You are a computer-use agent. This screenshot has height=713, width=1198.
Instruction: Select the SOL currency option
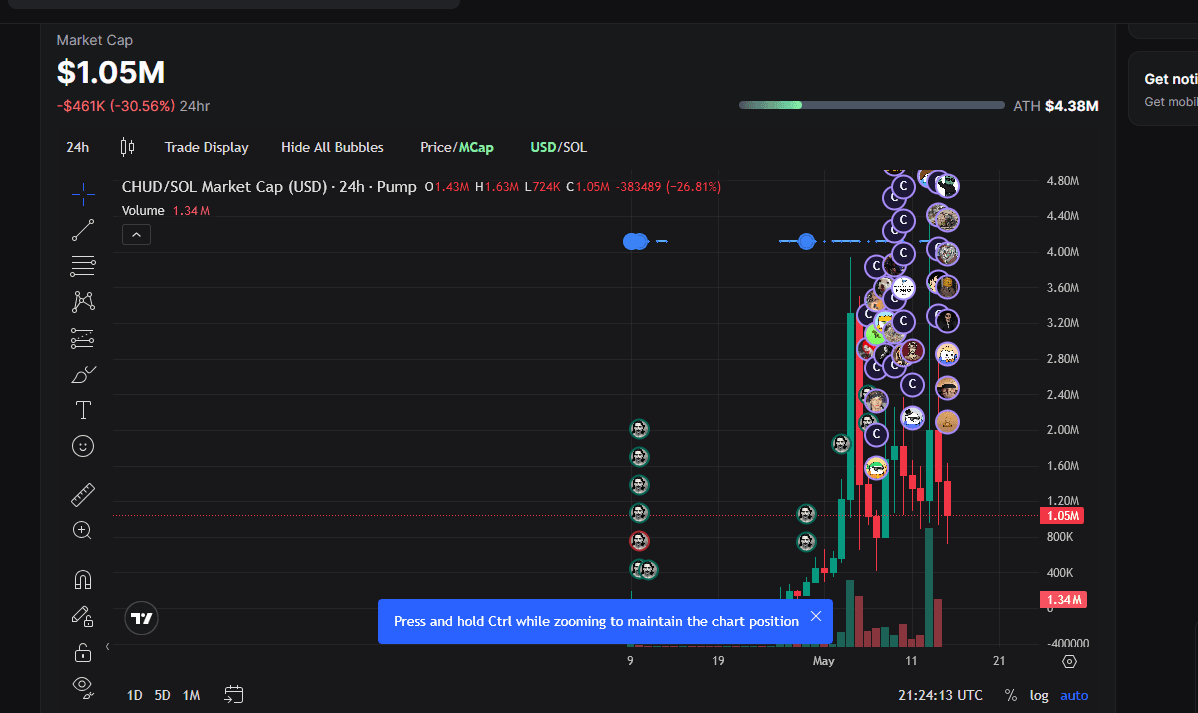tap(575, 147)
